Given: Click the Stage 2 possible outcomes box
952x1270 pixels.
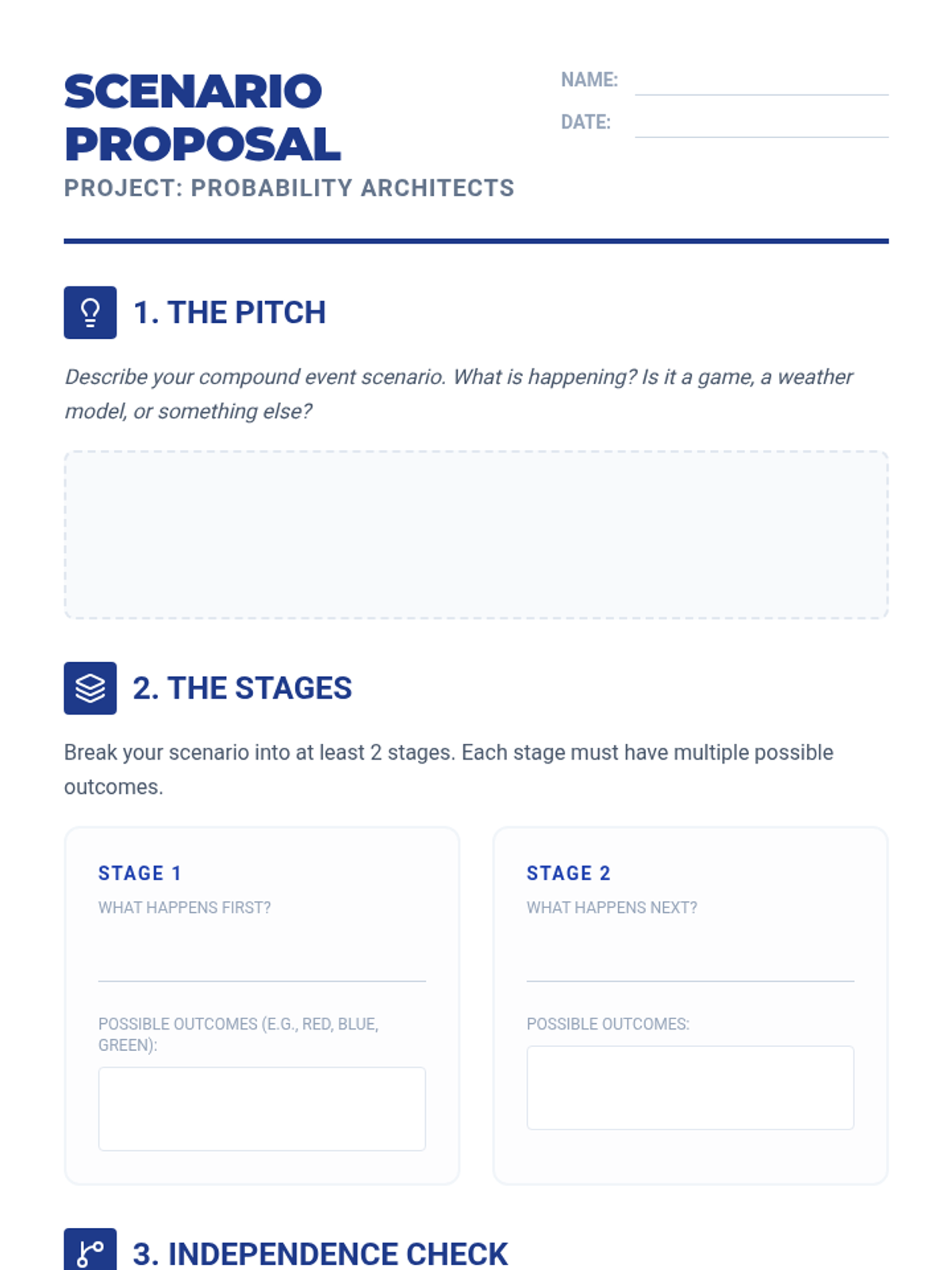Looking at the screenshot, I should [x=690, y=1087].
